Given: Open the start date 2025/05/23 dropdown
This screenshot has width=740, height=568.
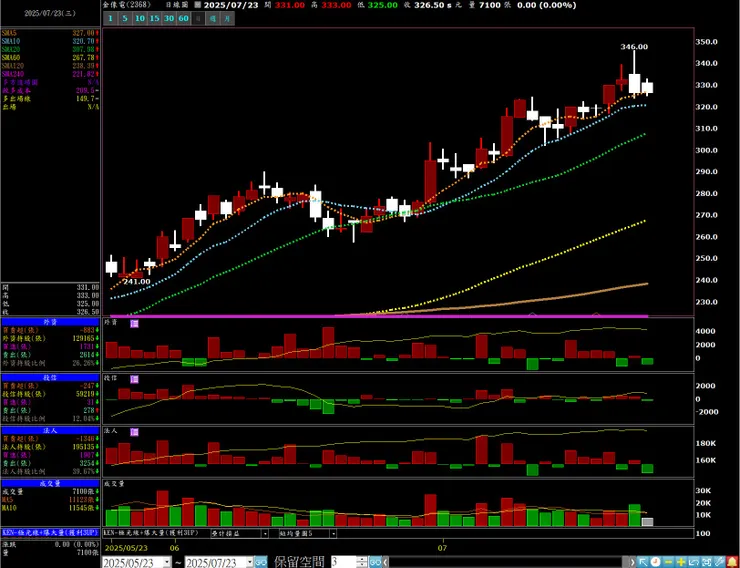Looking at the screenshot, I should coord(167,562).
